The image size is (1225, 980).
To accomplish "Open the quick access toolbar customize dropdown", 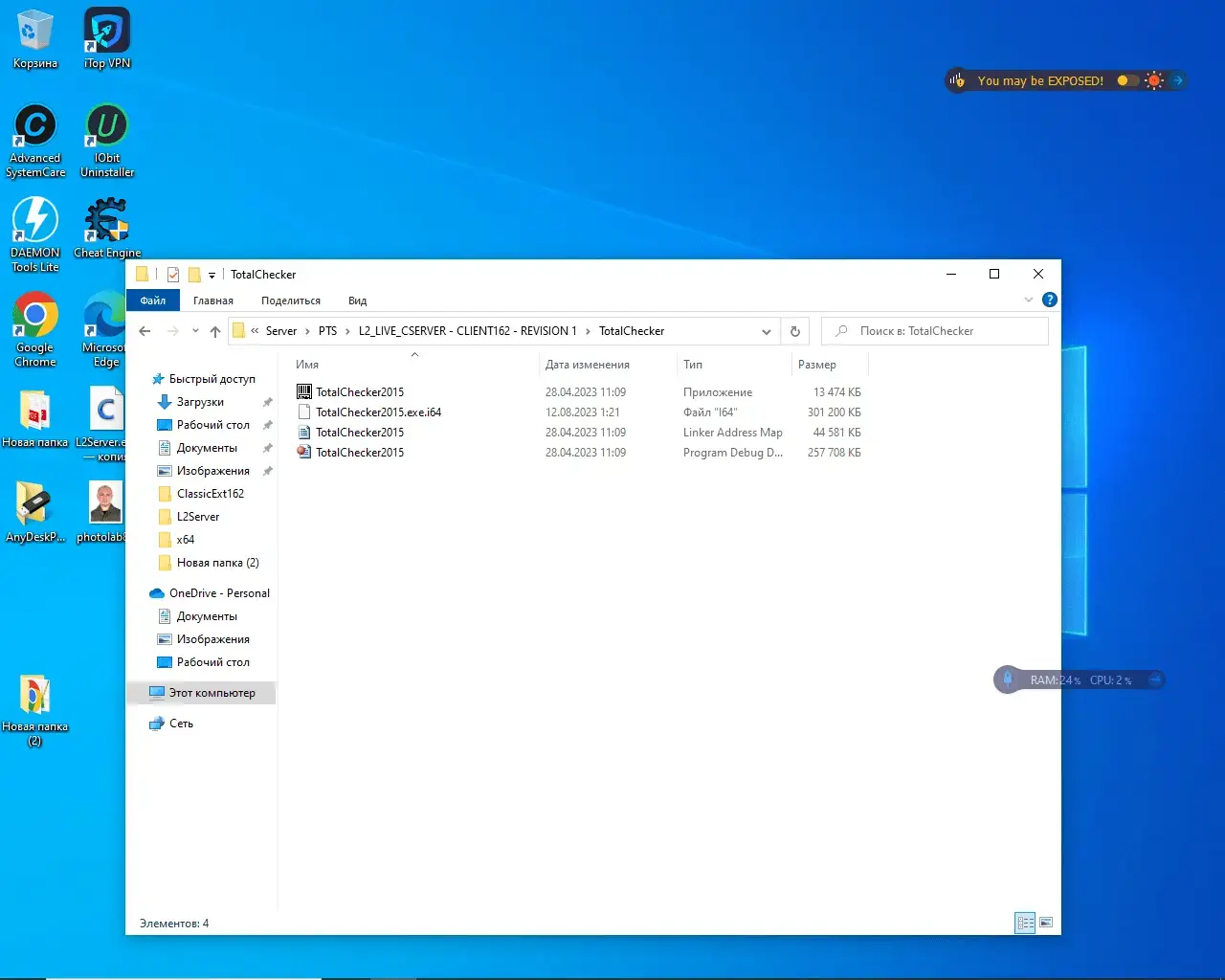I will point(212,276).
